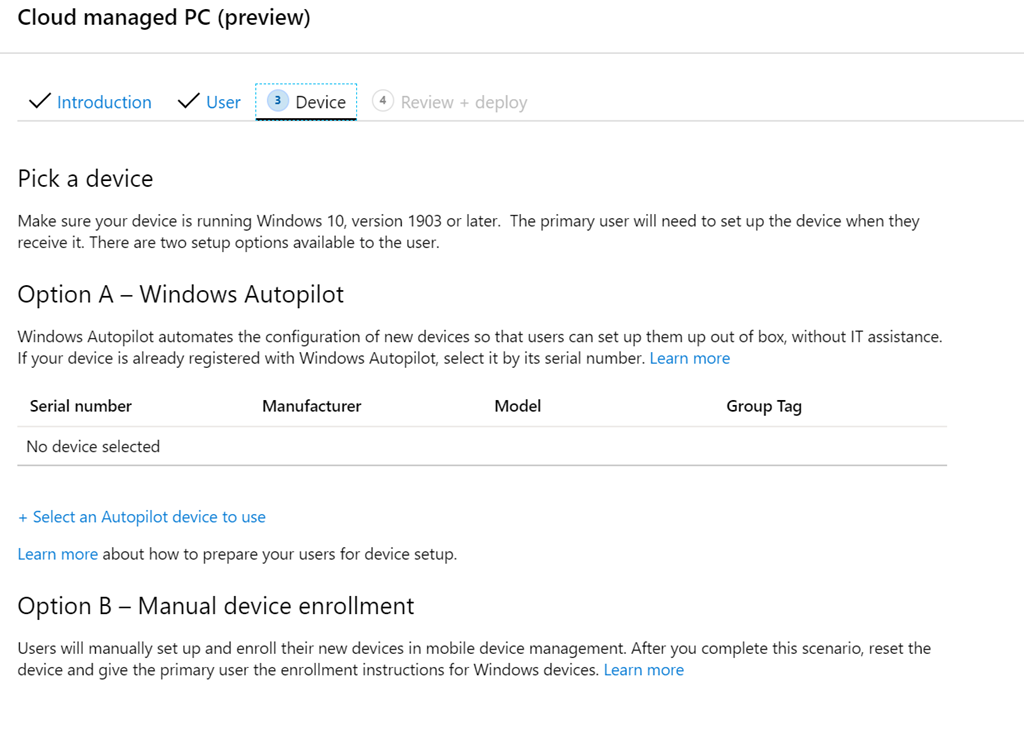
Task: Click Select an Autopilot device to use
Action: tap(142, 517)
